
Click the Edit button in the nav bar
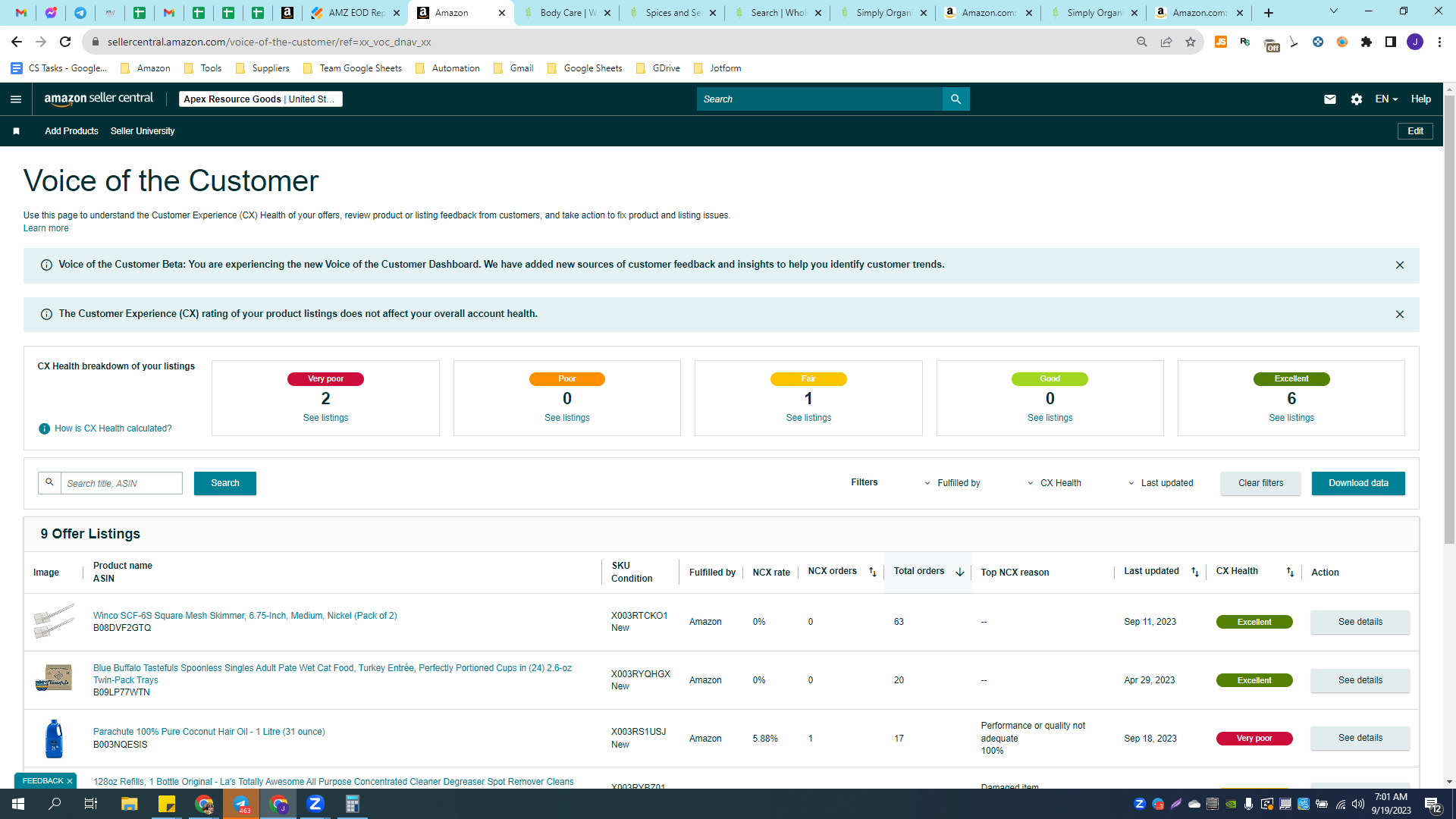point(1415,131)
